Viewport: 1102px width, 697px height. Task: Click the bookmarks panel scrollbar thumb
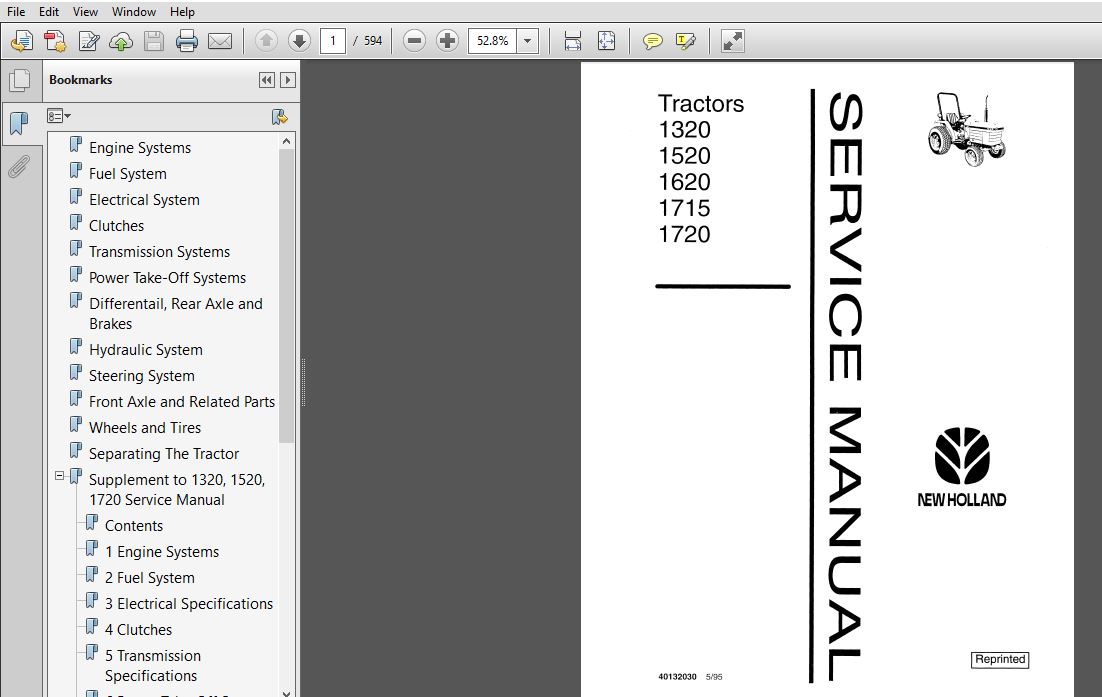(x=286, y=296)
